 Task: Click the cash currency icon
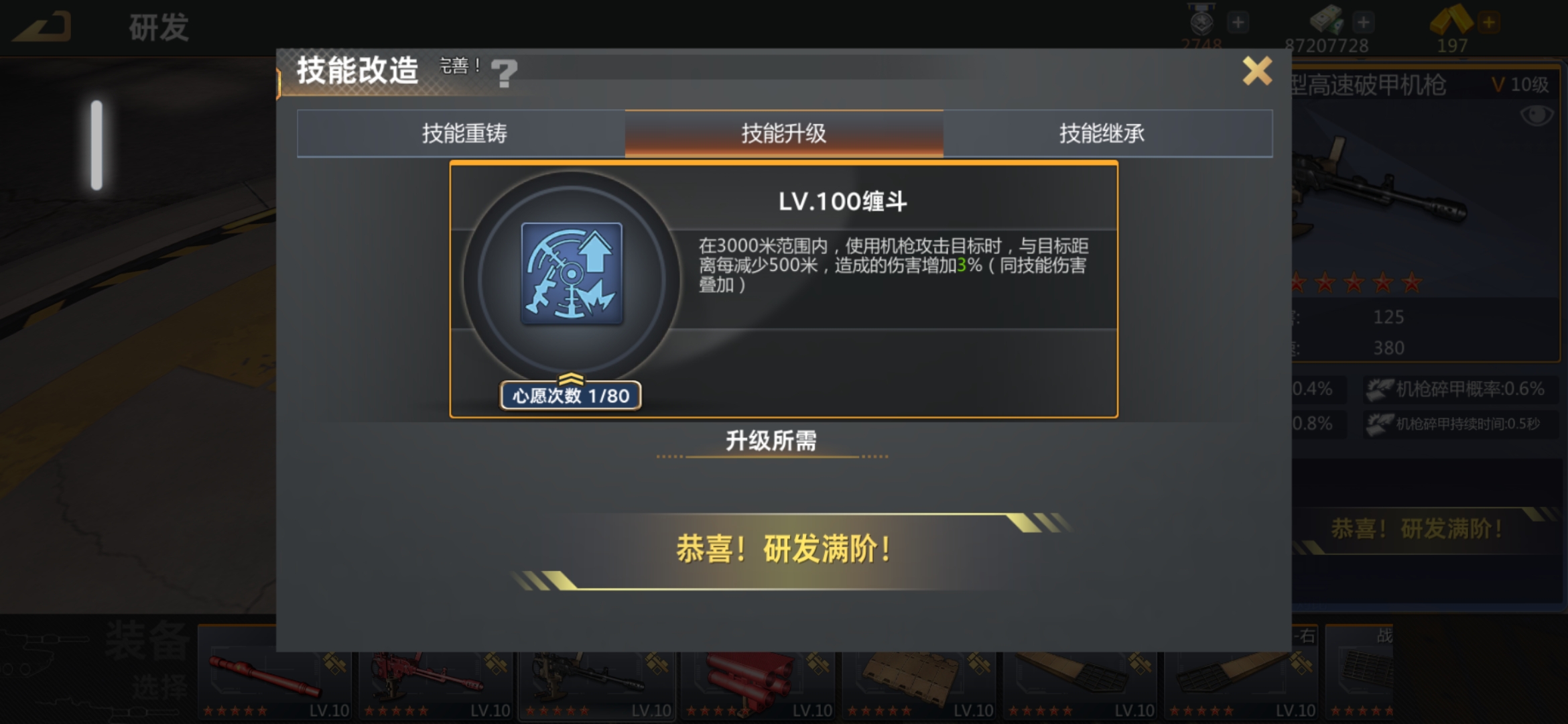coord(1327,19)
